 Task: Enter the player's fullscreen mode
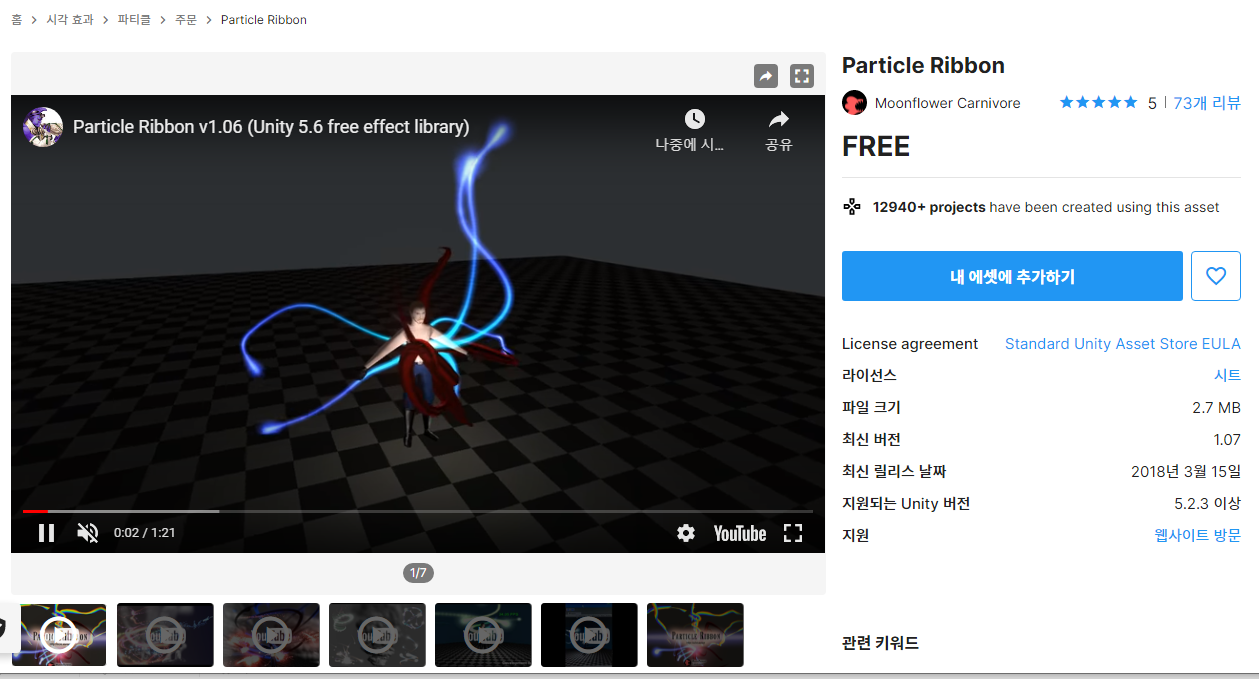coord(793,533)
